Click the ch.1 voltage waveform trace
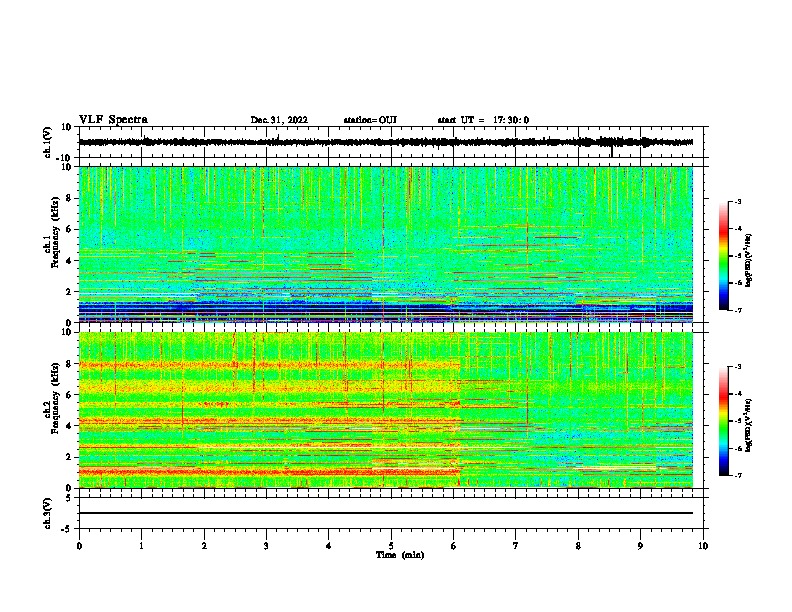 coord(386,142)
